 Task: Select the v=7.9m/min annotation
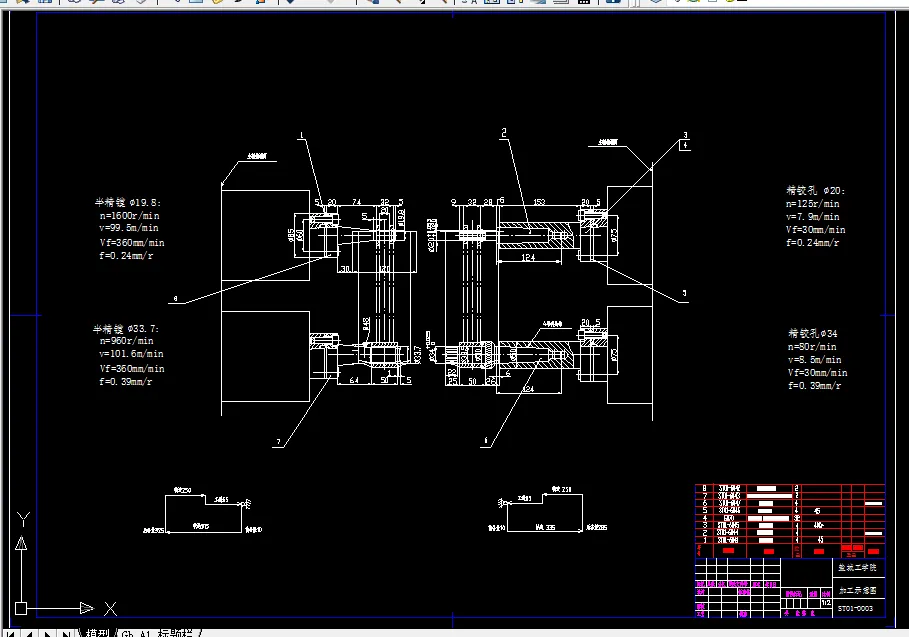pos(813,216)
